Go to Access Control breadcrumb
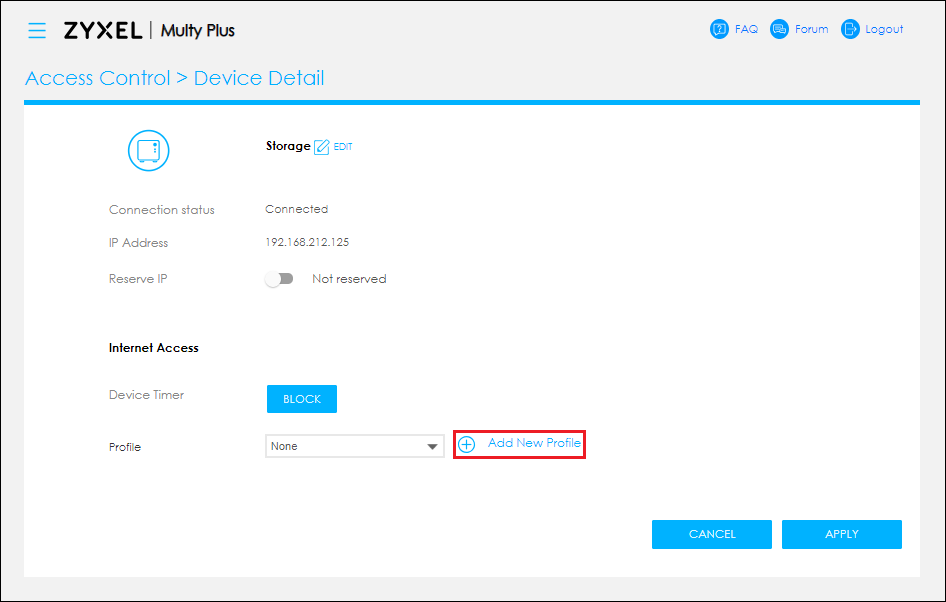 tap(98, 78)
